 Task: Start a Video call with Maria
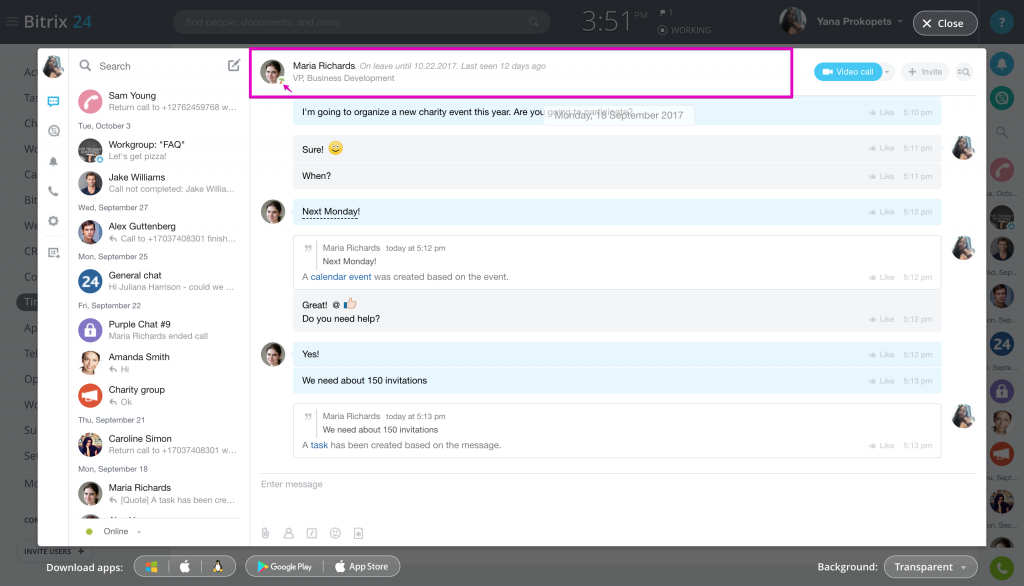[x=848, y=72]
